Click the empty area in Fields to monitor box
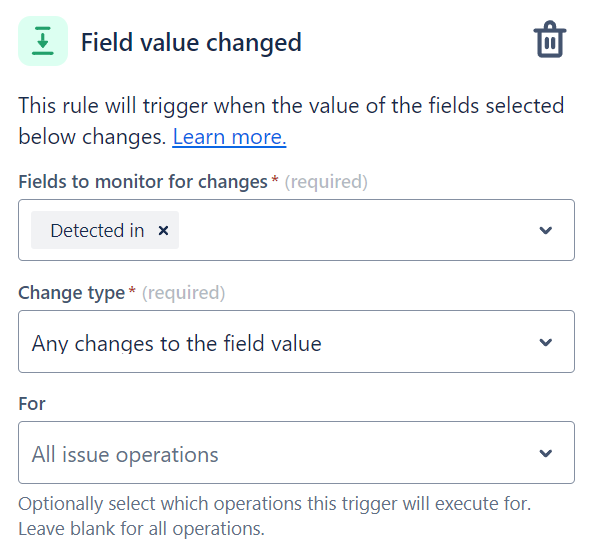Screen dimensions: 592x556 tap(355, 230)
